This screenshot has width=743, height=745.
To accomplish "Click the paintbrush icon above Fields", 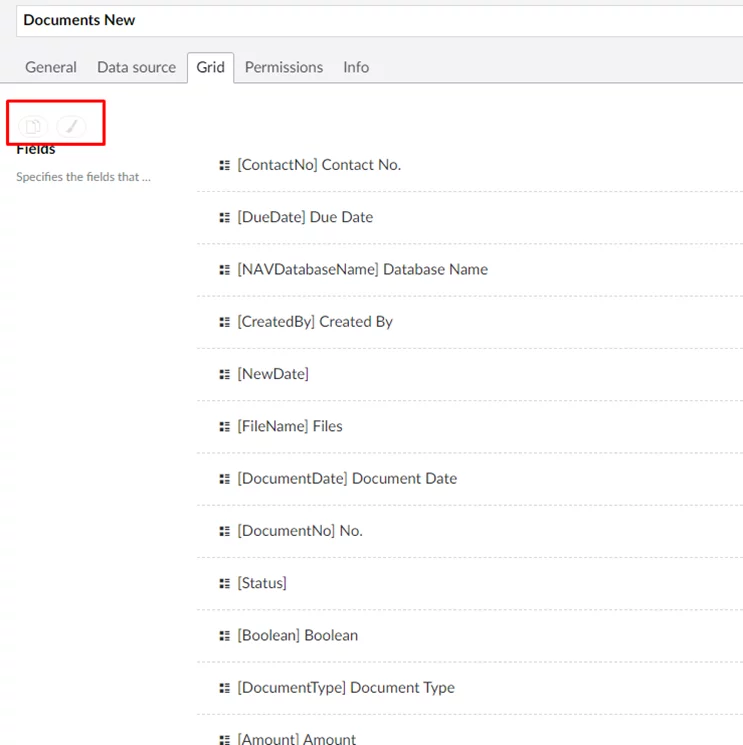I will pyautogui.click(x=71, y=126).
